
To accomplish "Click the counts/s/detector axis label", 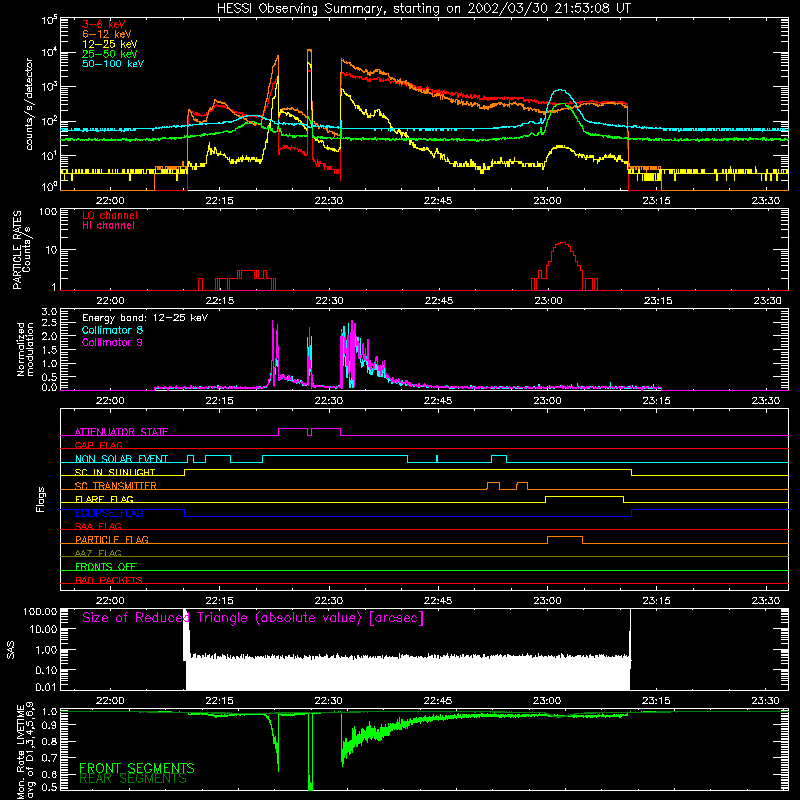I will (x=29, y=104).
